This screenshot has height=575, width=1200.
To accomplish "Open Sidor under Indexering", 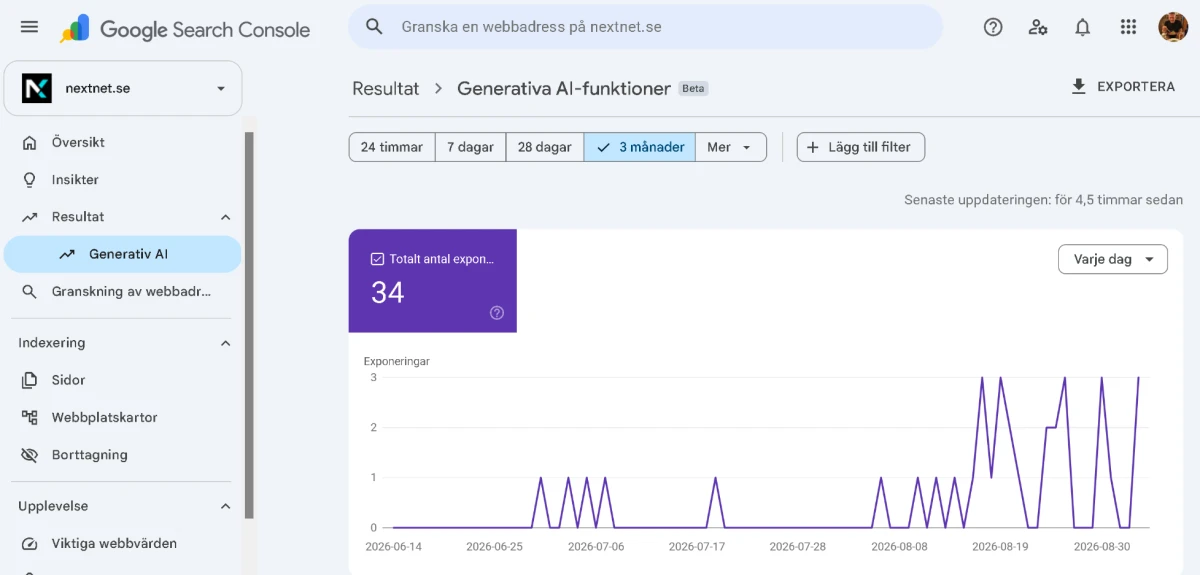I will coord(122,380).
